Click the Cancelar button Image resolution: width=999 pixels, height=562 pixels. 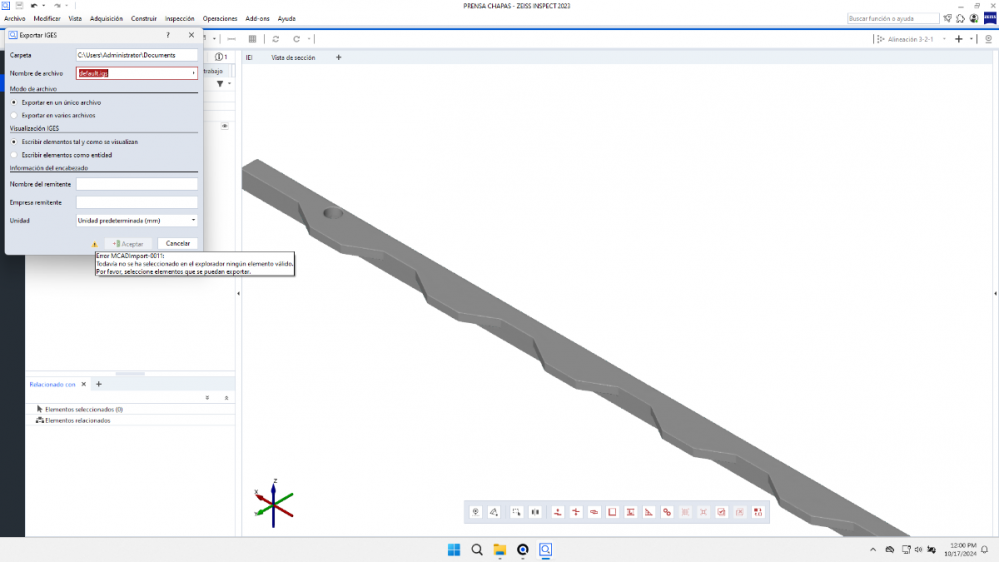click(178, 243)
